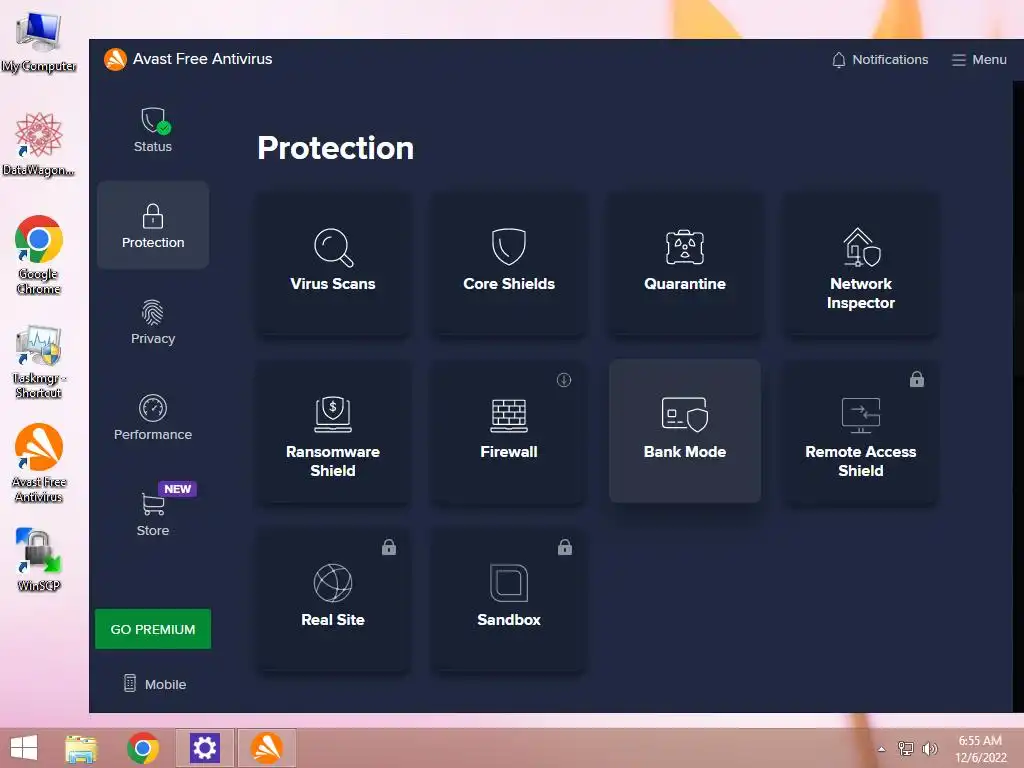Open the Network Inspector tile
This screenshot has height=768, width=1024.
click(x=861, y=263)
